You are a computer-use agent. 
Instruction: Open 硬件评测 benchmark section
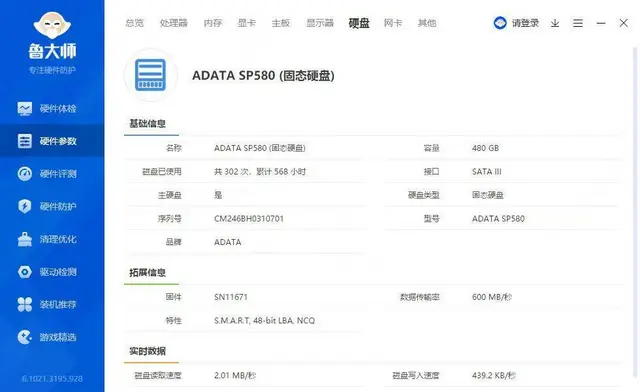pyautogui.click(x=52, y=174)
